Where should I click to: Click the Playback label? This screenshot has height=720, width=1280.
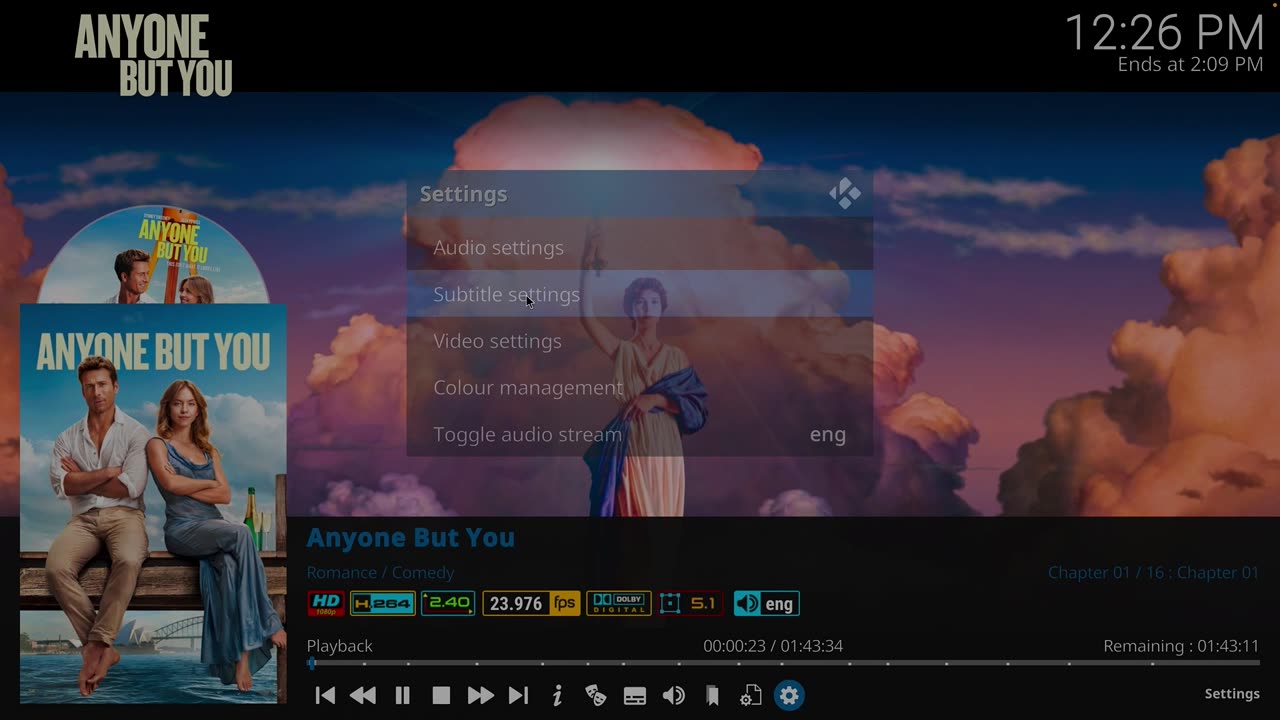coord(339,646)
